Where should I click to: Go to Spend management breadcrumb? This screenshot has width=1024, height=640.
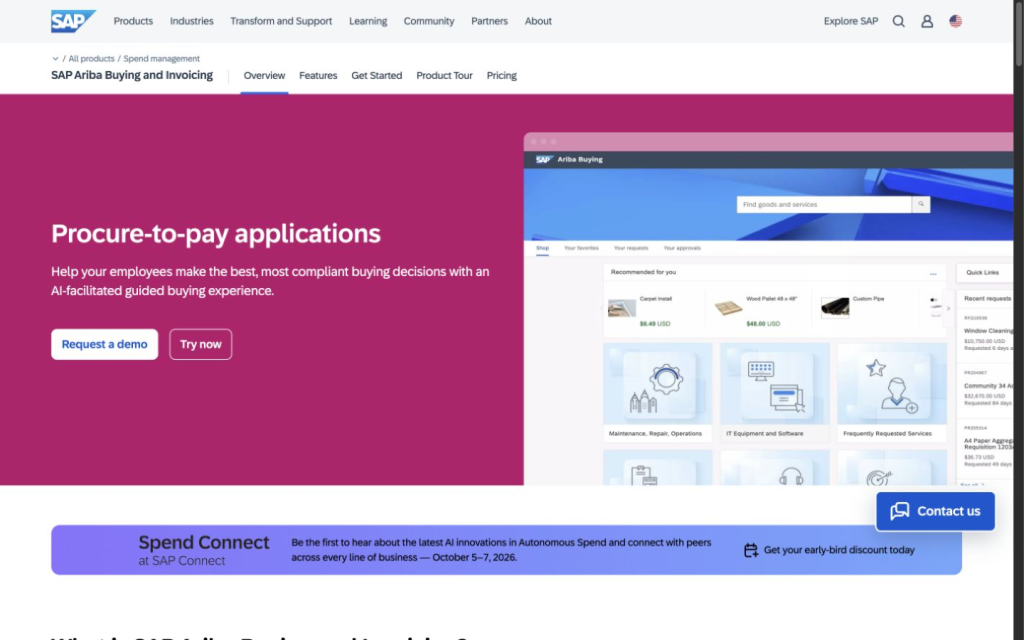(161, 59)
